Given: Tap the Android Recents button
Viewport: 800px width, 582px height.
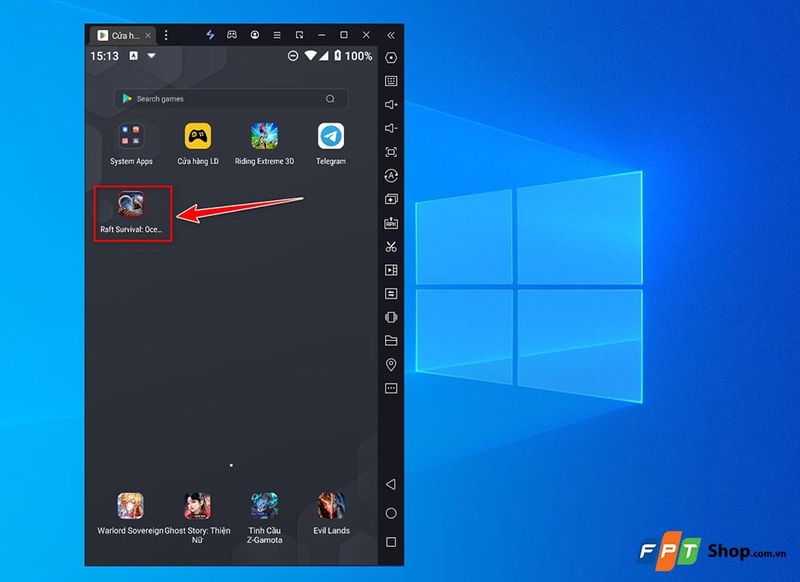Looking at the screenshot, I should [x=391, y=542].
